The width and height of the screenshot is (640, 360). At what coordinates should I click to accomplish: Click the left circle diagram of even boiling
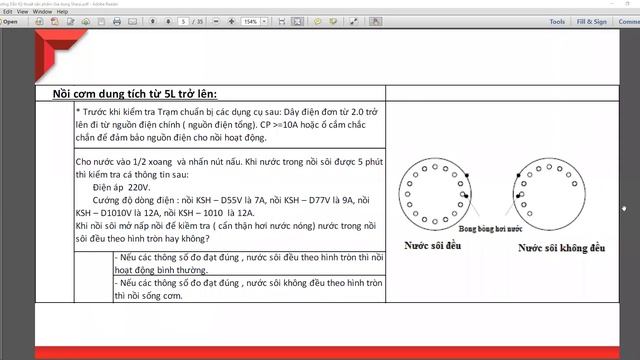click(435, 194)
